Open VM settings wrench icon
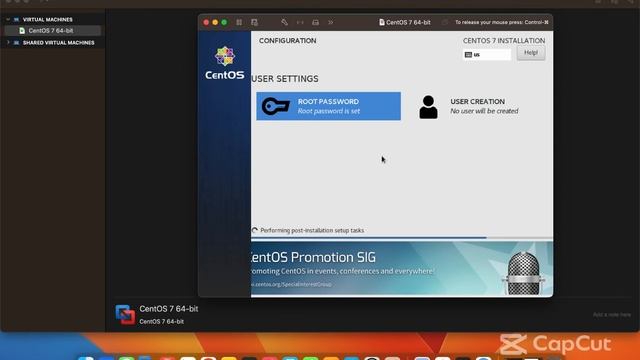The image size is (640, 360). [x=284, y=22]
